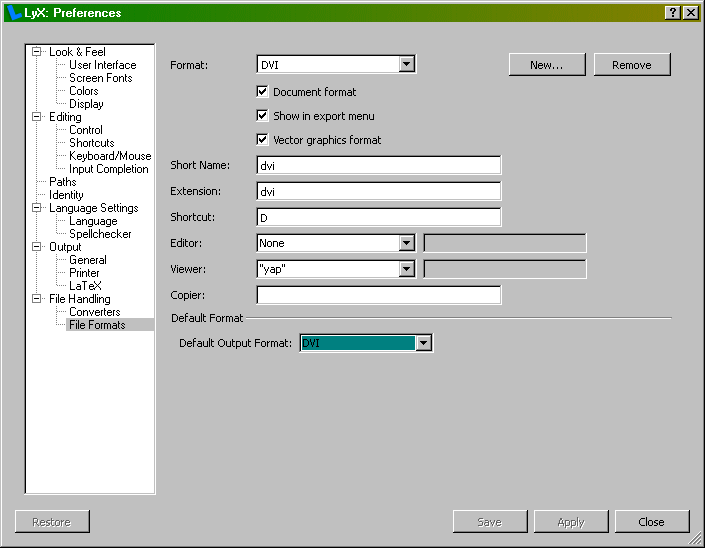Select the Look & Feel category label

[77, 52]
